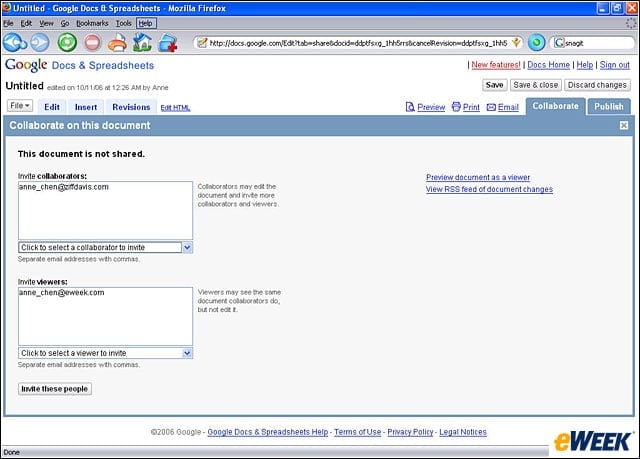Open the Go menu
The height and width of the screenshot is (459, 640).
click(x=65, y=23)
